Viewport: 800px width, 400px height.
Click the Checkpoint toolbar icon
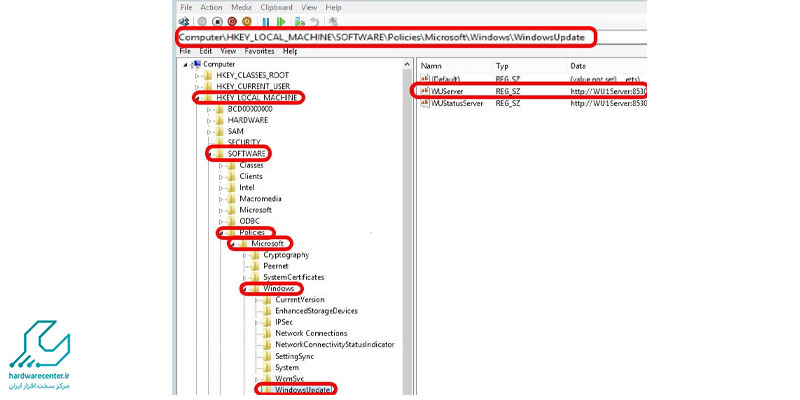(x=300, y=21)
